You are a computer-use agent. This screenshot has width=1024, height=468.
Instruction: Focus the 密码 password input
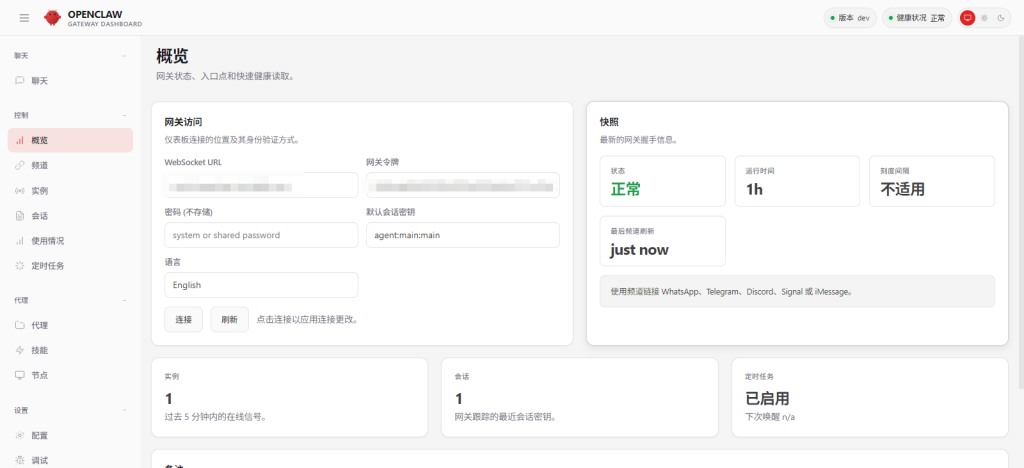click(x=261, y=235)
